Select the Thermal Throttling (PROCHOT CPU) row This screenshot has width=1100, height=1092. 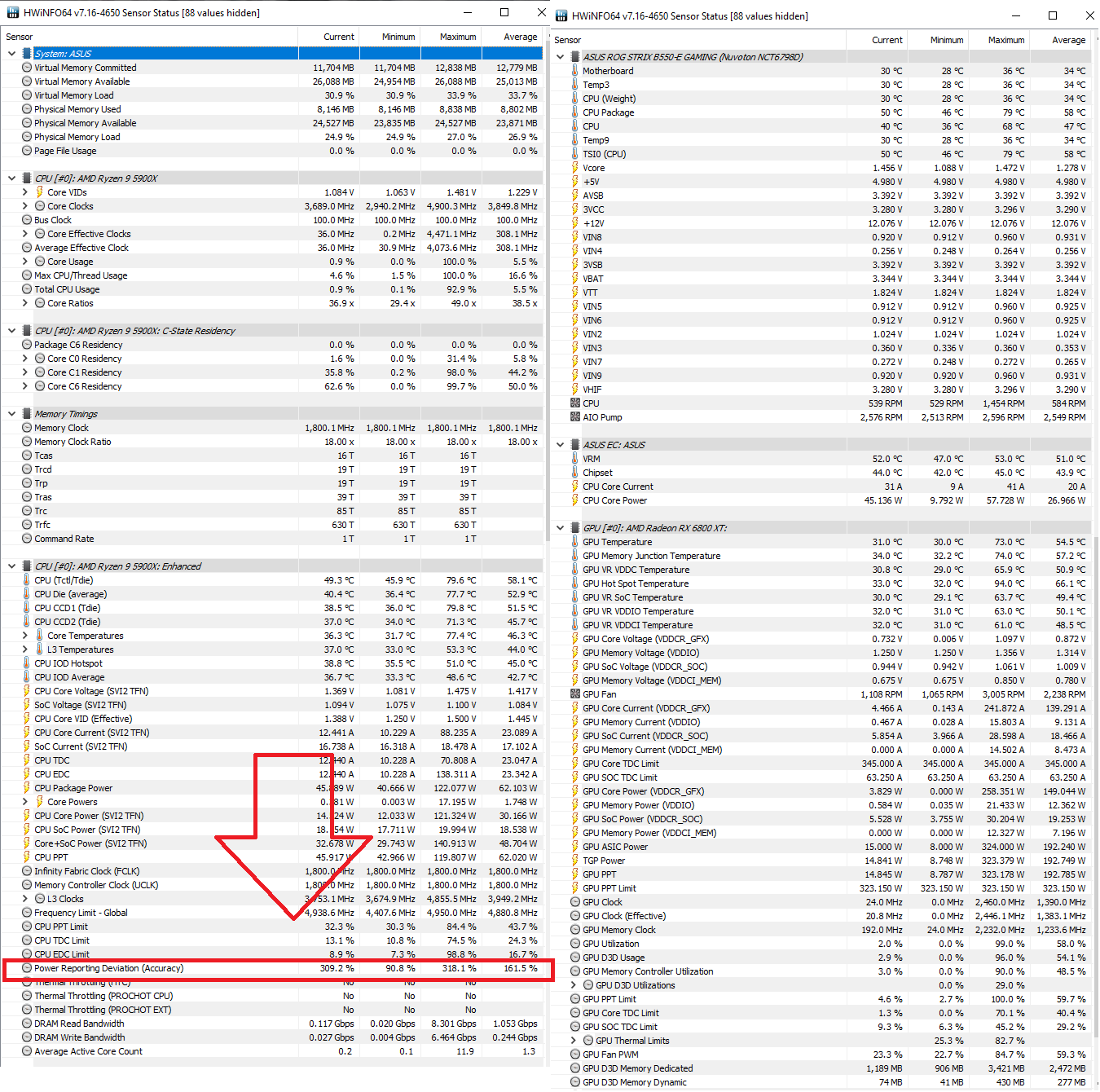point(272,996)
